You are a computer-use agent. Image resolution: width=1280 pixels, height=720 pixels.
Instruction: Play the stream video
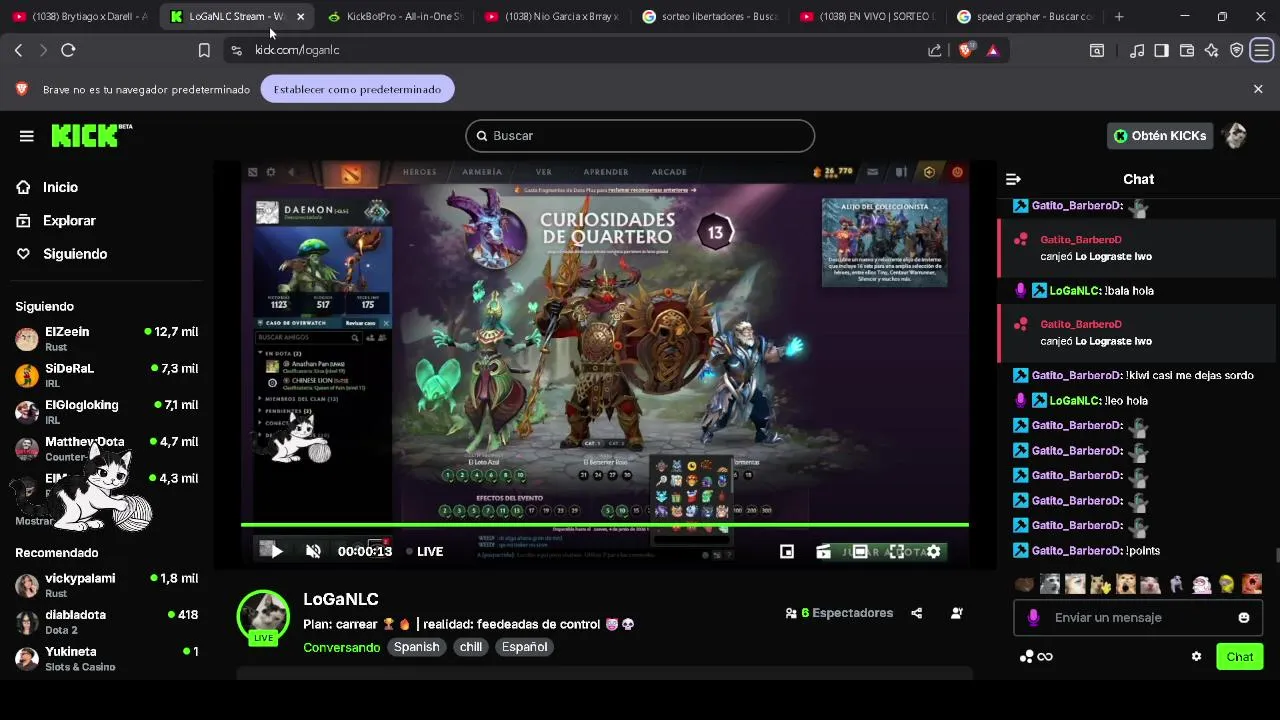pyautogui.click(x=277, y=551)
